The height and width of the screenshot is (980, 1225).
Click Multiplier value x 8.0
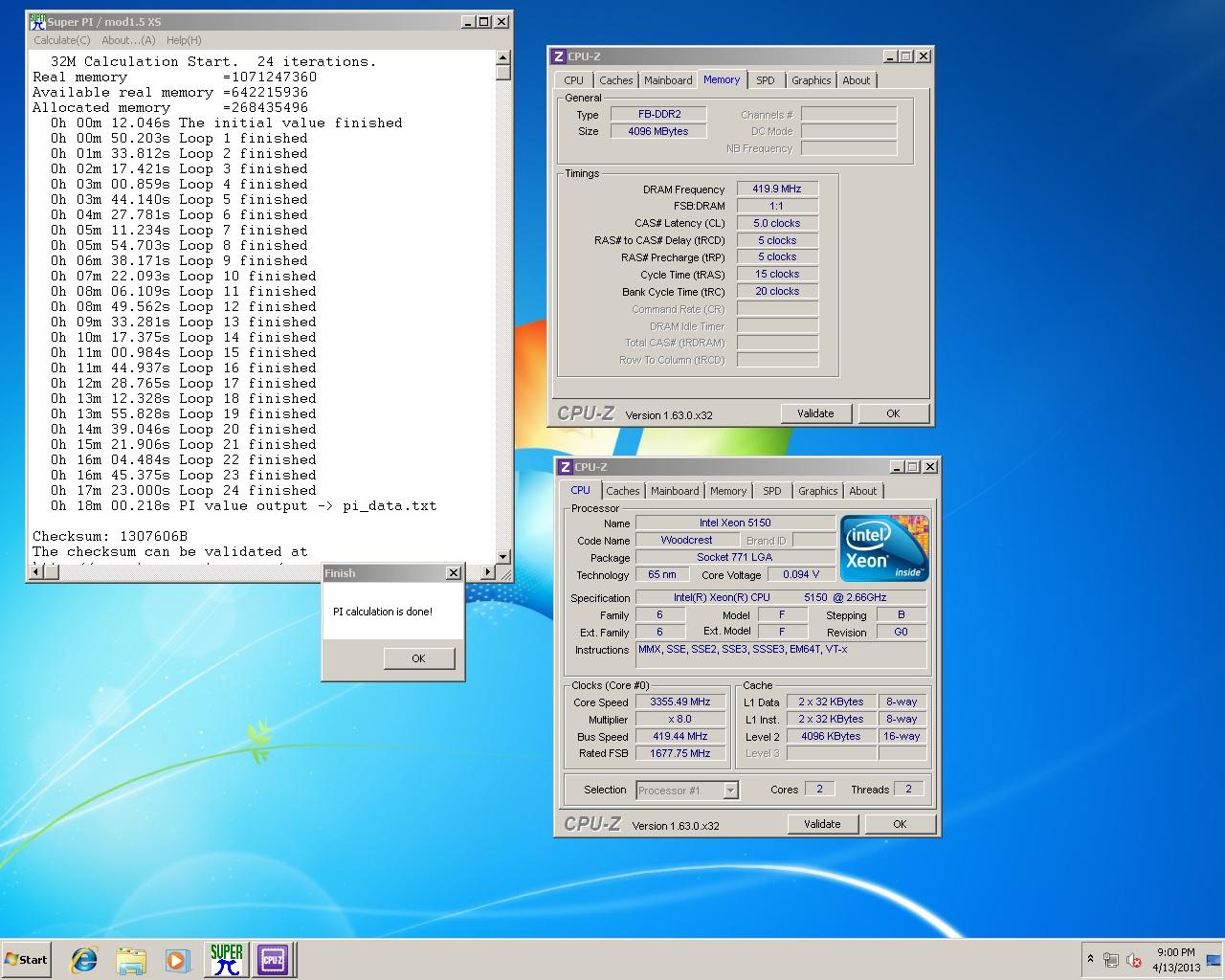coord(680,719)
